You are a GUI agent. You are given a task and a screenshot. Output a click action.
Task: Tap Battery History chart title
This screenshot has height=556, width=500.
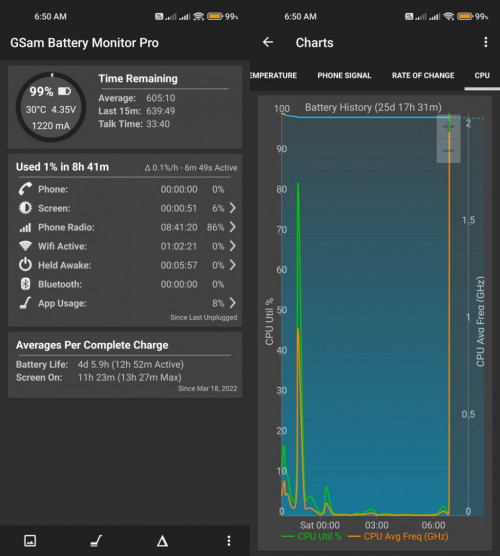click(373, 107)
